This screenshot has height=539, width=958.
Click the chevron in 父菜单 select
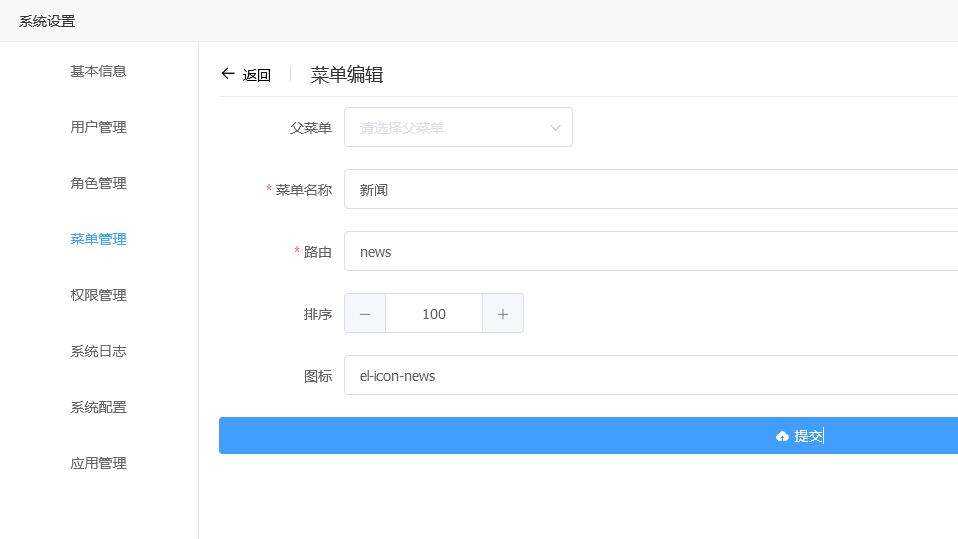pos(555,128)
